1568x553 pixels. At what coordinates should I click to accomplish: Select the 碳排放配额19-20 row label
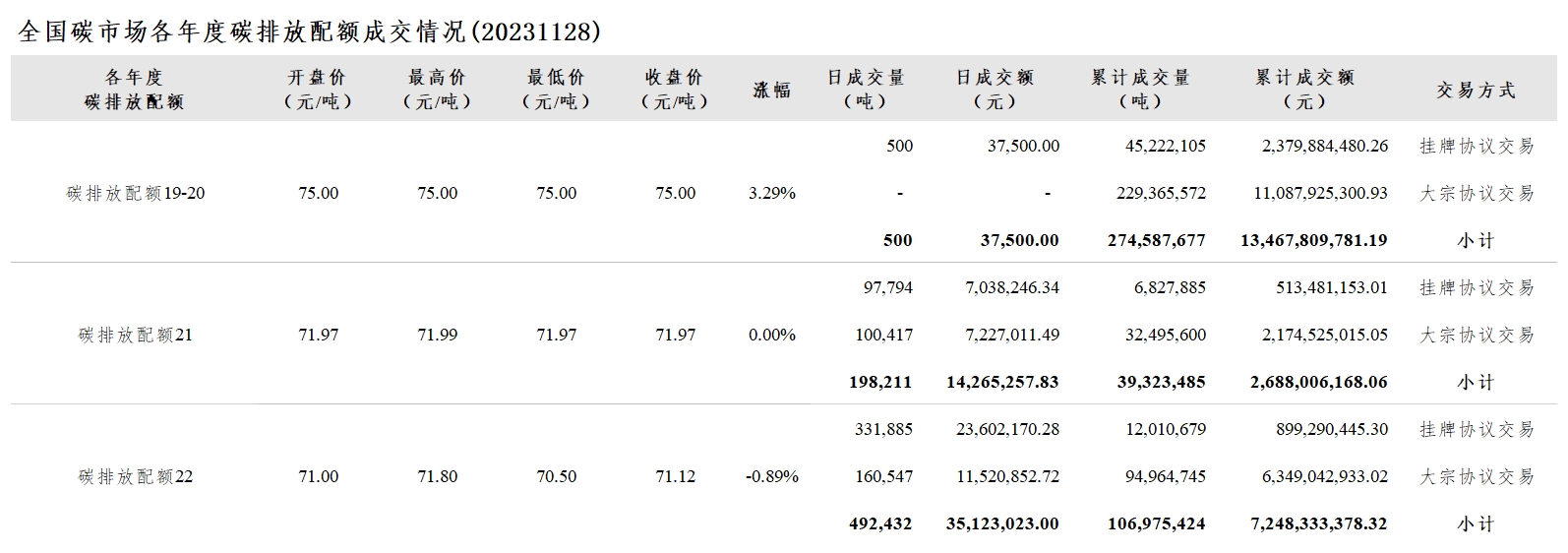136,193
